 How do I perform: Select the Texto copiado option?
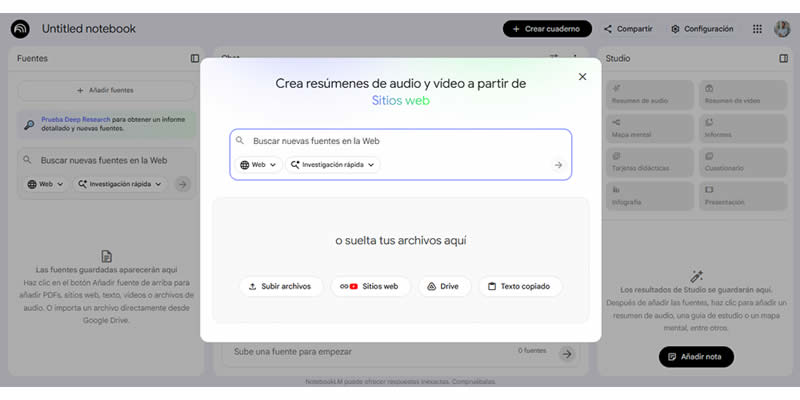pyautogui.click(x=520, y=286)
